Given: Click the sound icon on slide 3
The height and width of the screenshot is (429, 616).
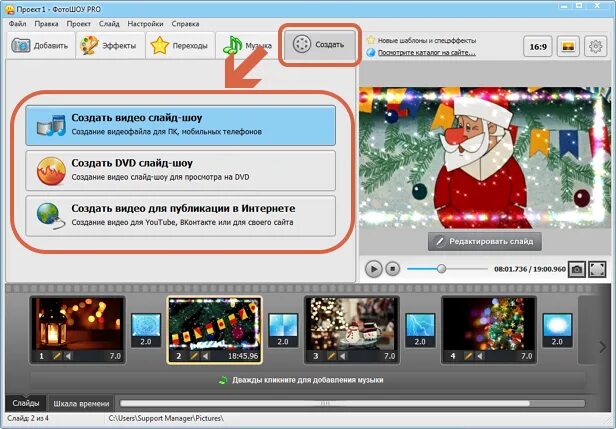Looking at the screenshot, I should coord(343,356).
